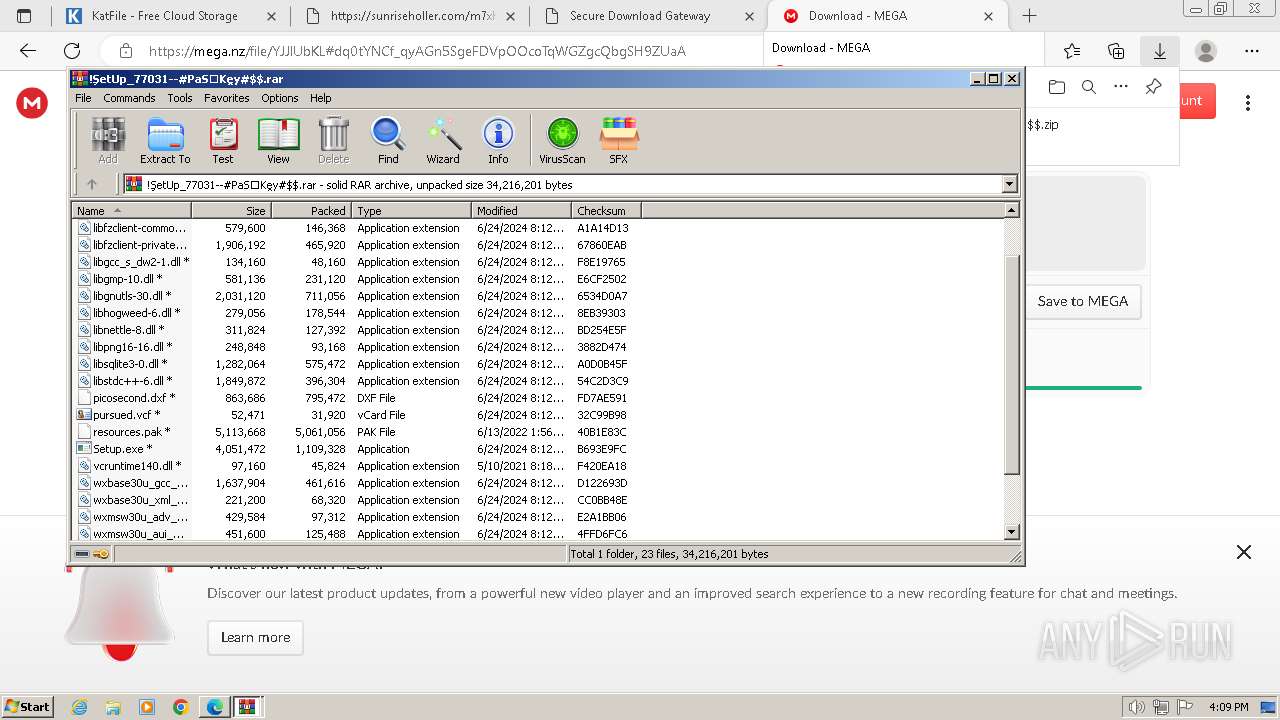Pin the downloads panel
1280x720 pixels.
point(1153,87)
